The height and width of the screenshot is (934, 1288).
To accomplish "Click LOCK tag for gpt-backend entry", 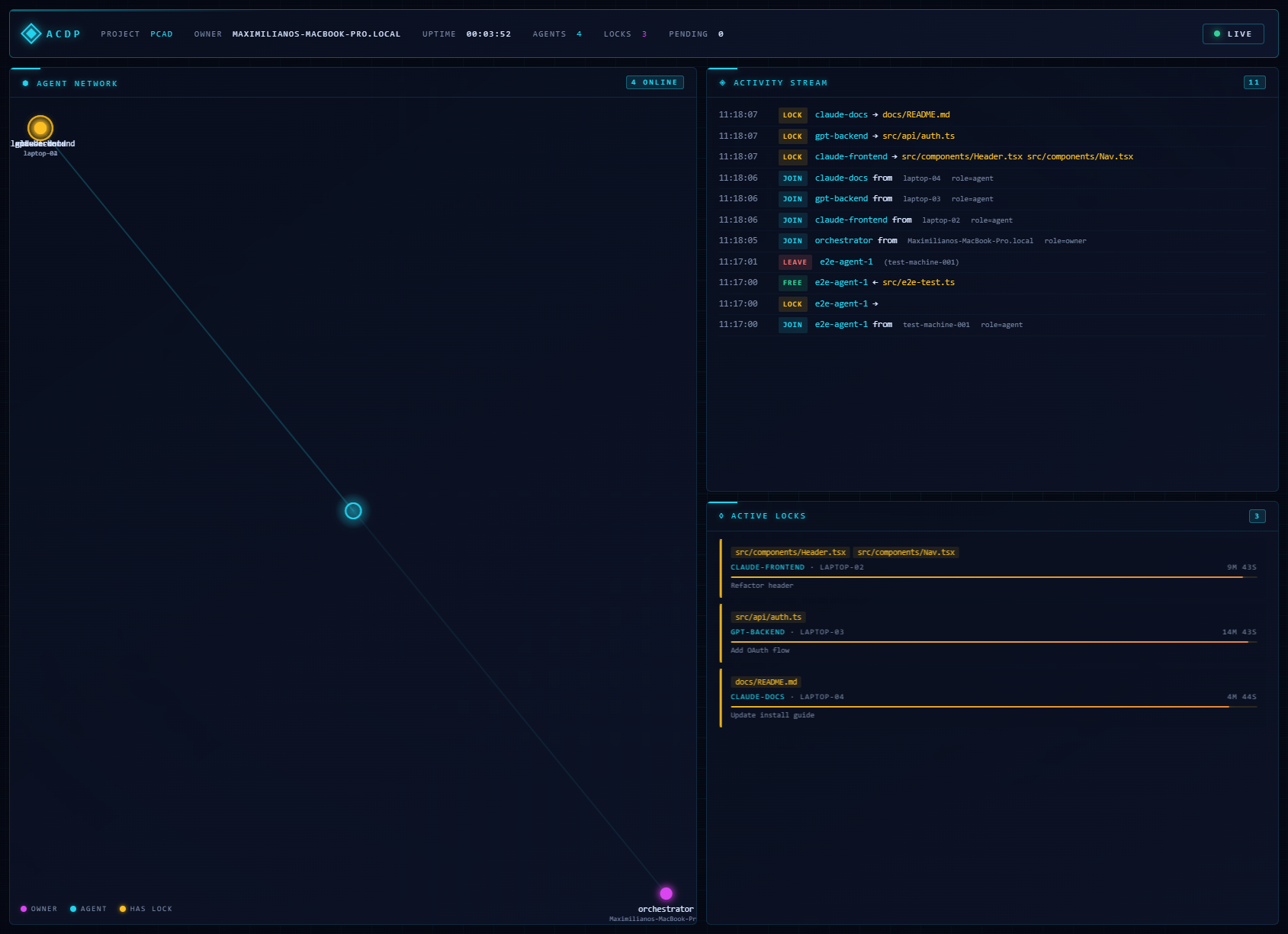I will click(x=792, y=136).
